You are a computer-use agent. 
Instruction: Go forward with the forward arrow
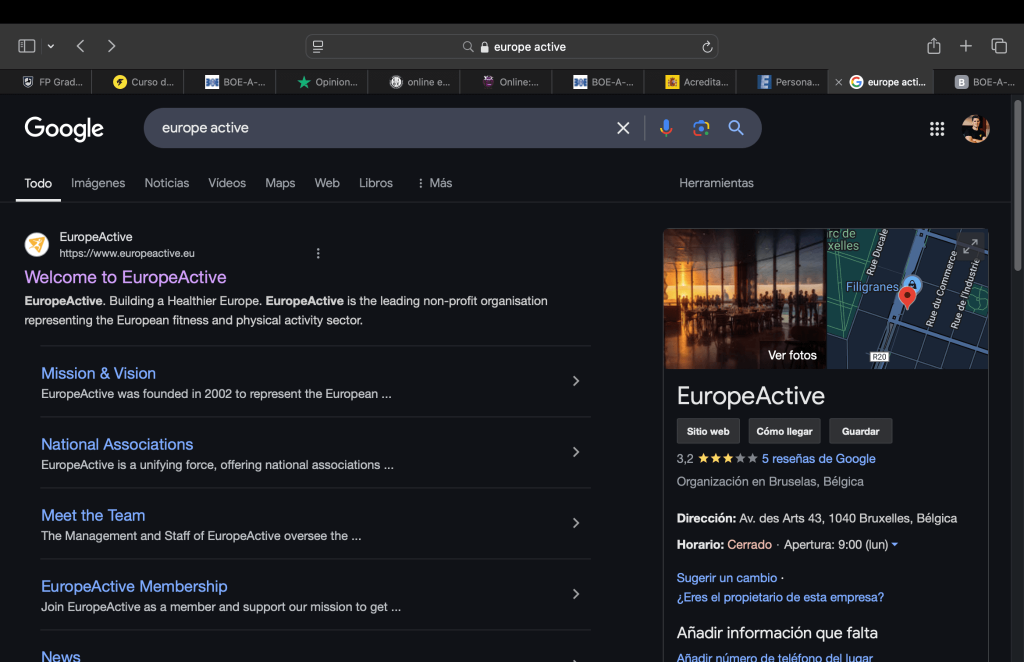tap(111, 46)
